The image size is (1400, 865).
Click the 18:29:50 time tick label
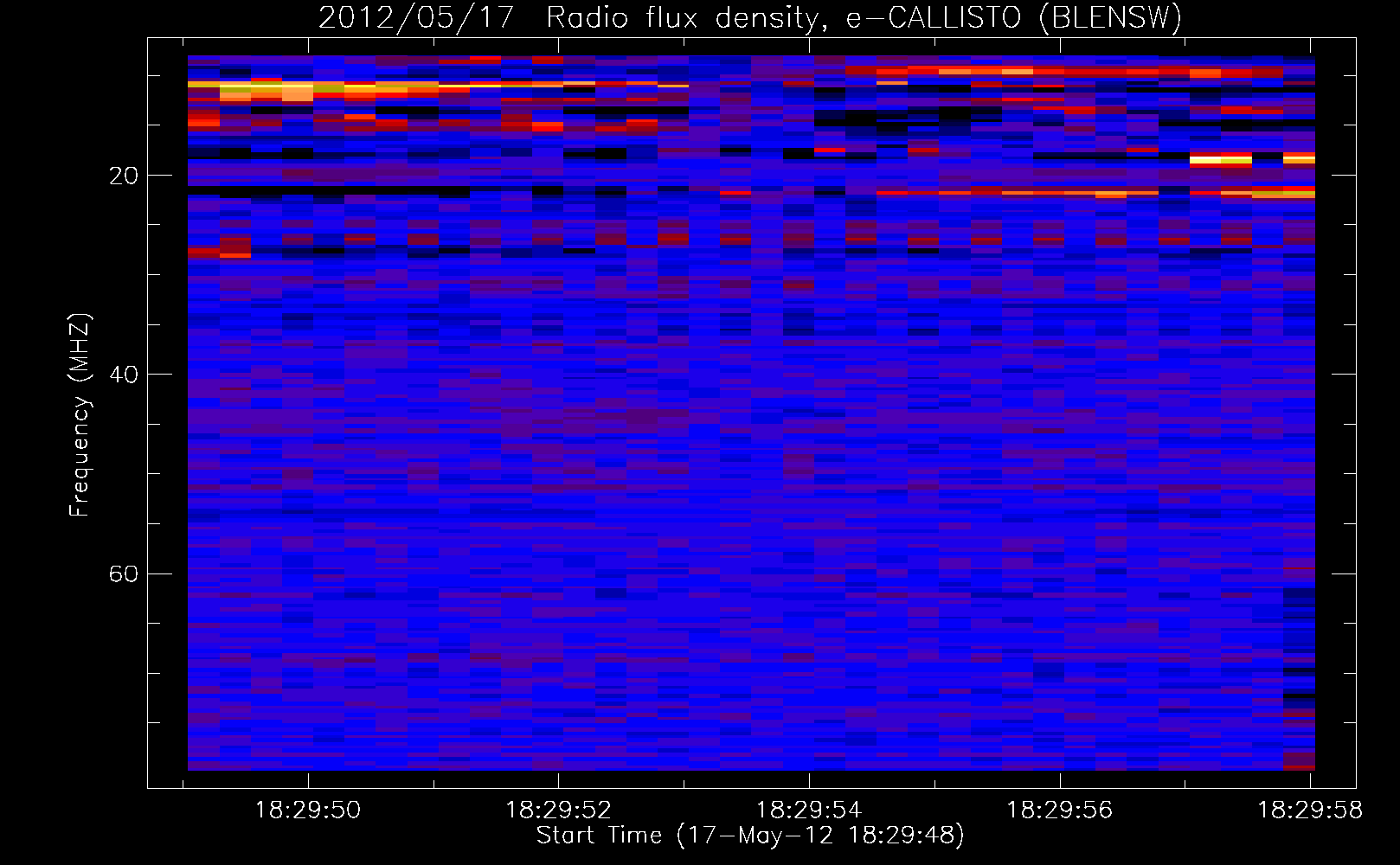coord(308,811)
